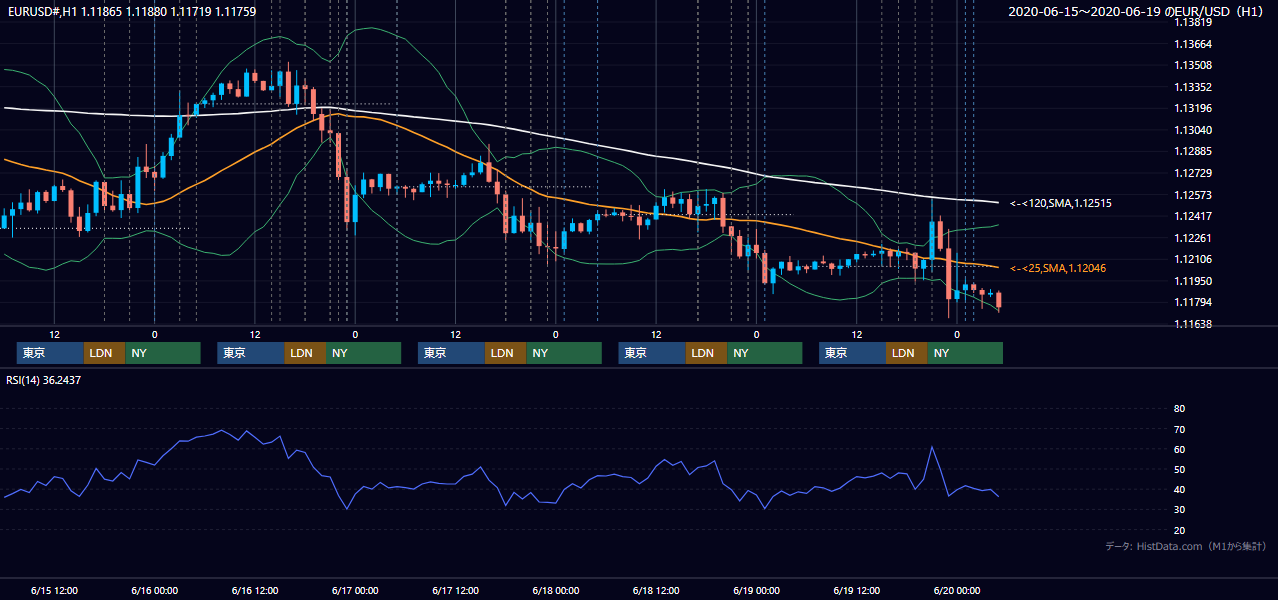Image resolution: width=1278 pixels, height=600 pixels.
Task: Click the 東京 session block above 6/17 12:00
Action: click(451, 353)
